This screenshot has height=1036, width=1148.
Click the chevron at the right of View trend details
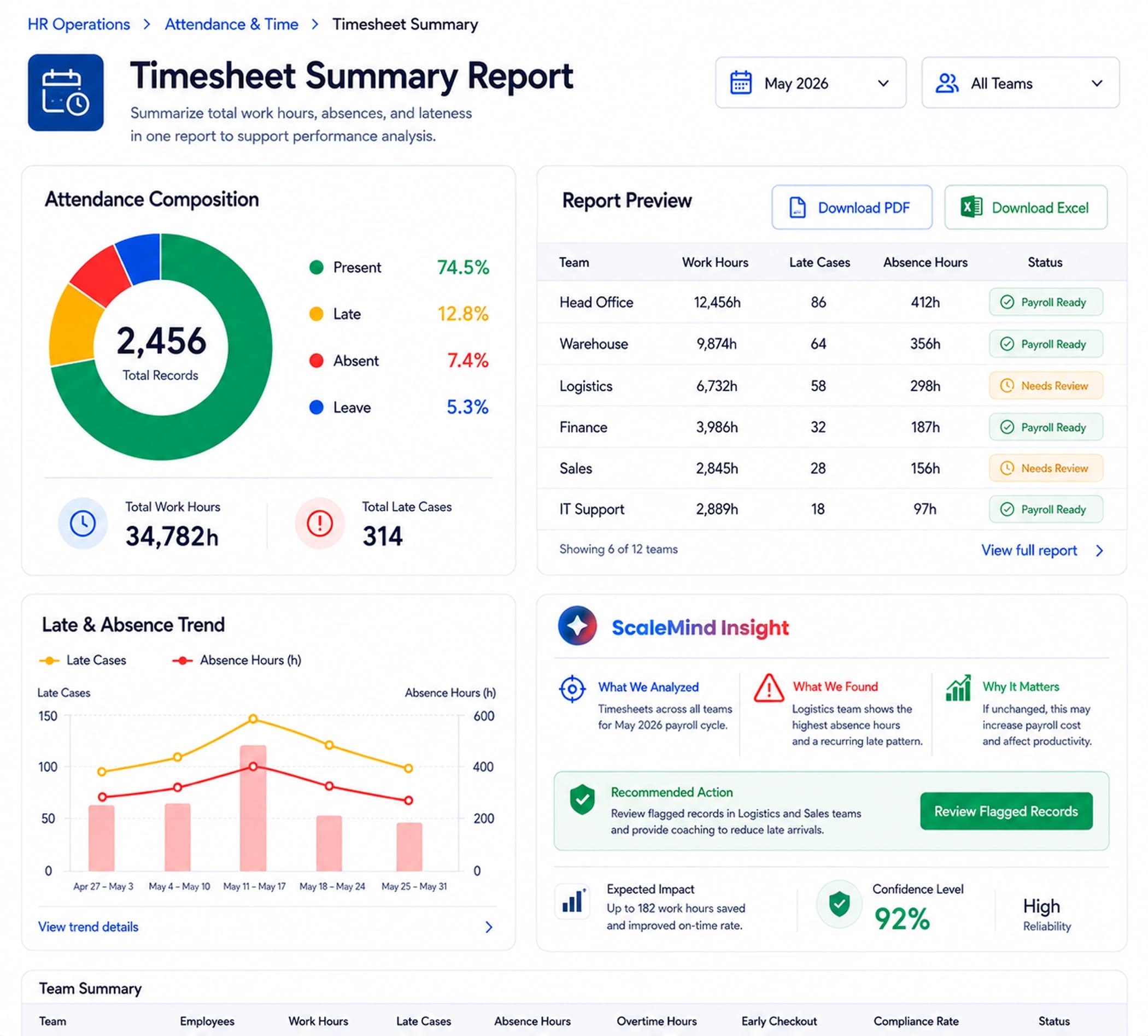pyautogui.click(x=489, y=927)
